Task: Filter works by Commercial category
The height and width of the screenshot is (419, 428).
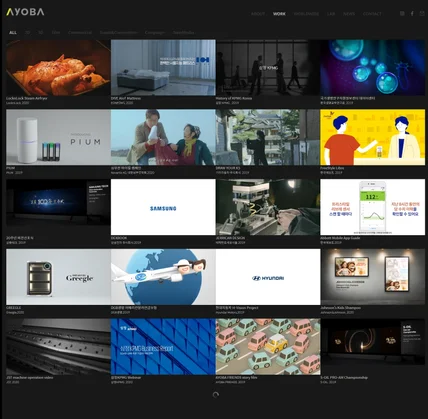Action: tap(80, 33)
